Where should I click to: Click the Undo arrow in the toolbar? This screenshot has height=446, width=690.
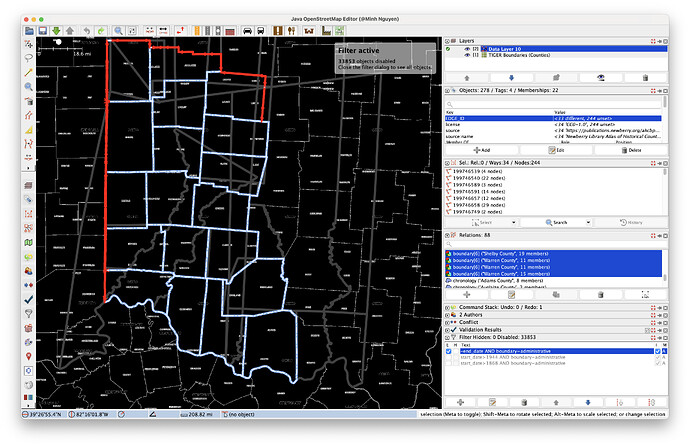click(87, 30)
